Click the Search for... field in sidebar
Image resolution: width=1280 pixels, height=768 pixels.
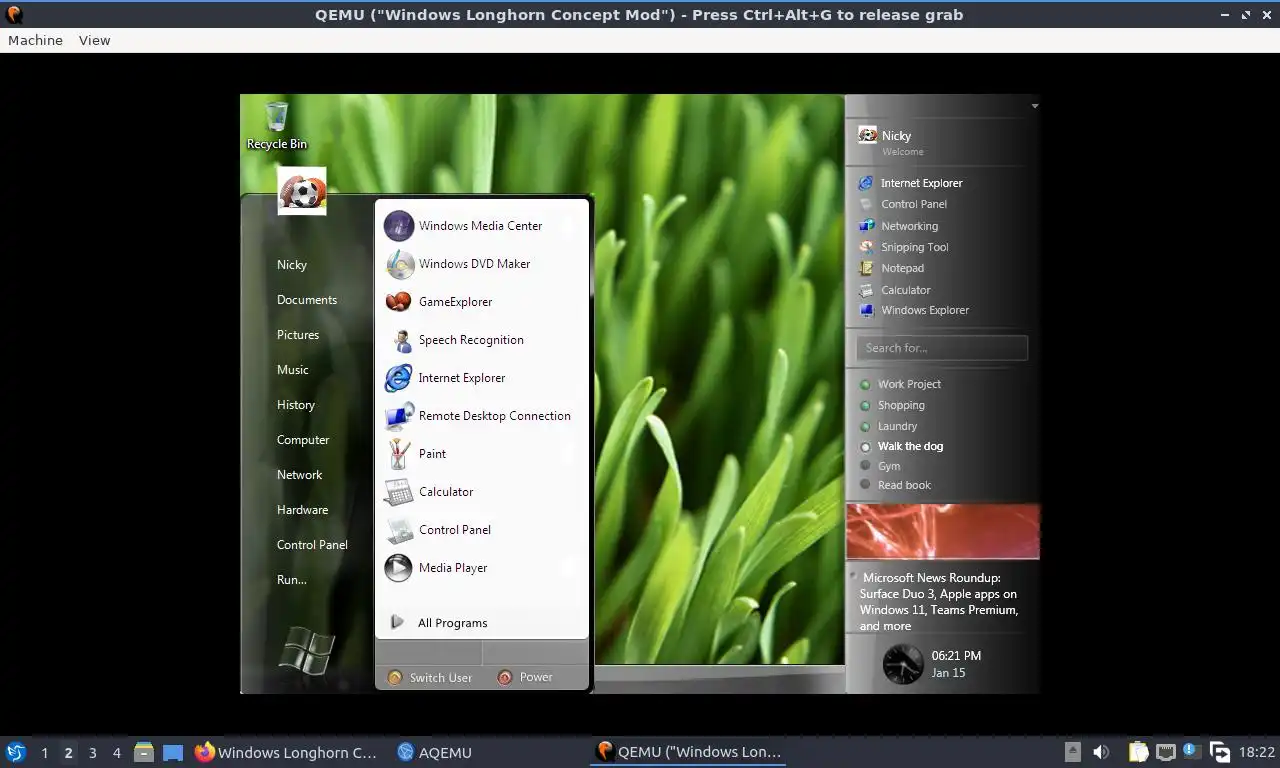(942, 348)
